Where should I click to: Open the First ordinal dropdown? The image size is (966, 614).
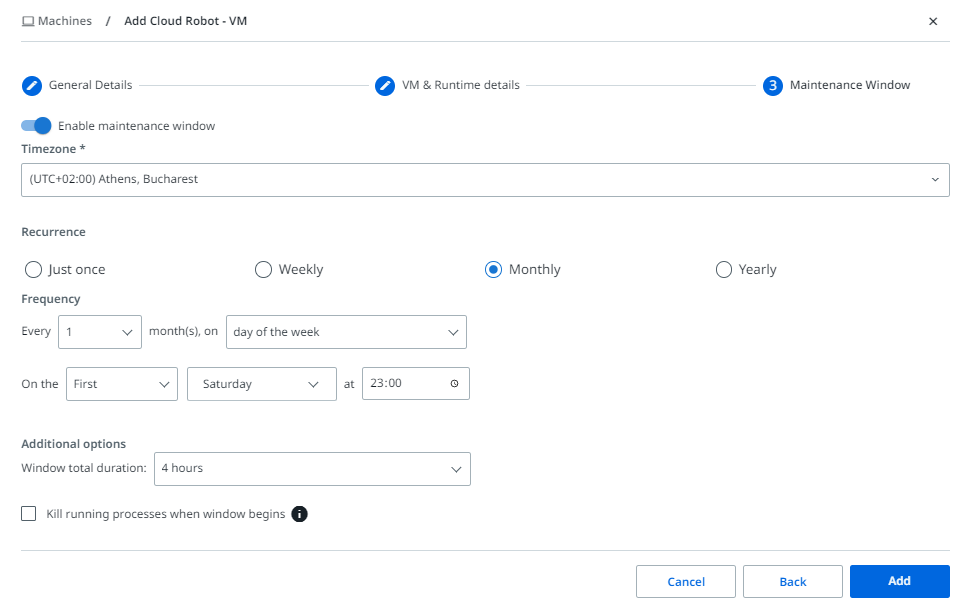(x=122, y=384)
